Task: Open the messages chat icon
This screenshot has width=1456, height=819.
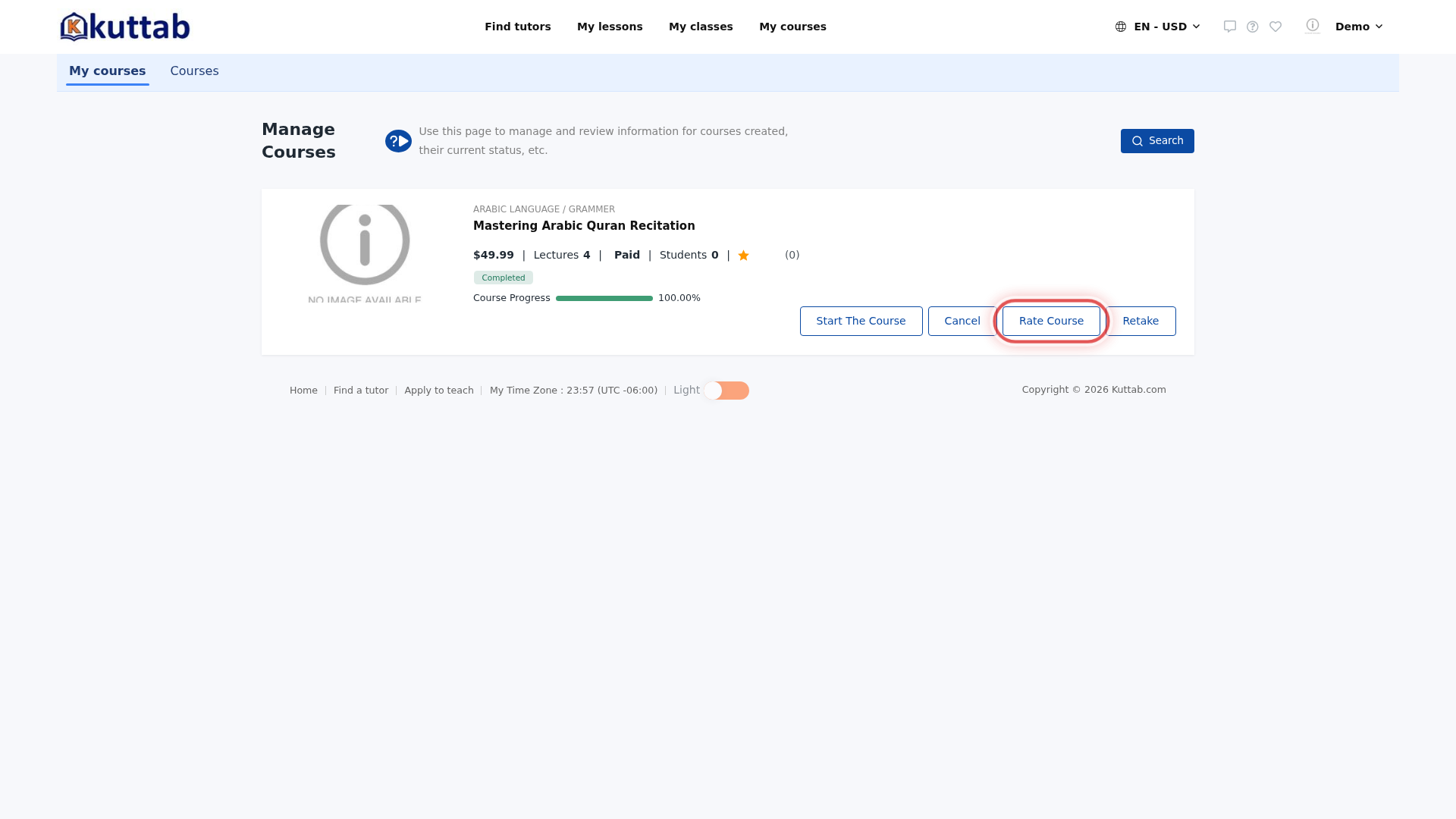Action: [1230, 27]
